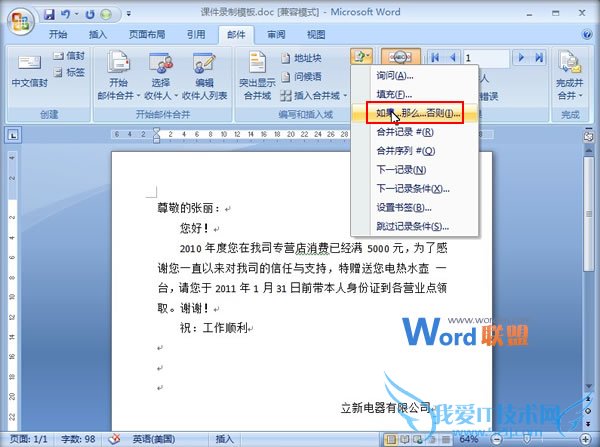Click the 64% zoom level

468,439
